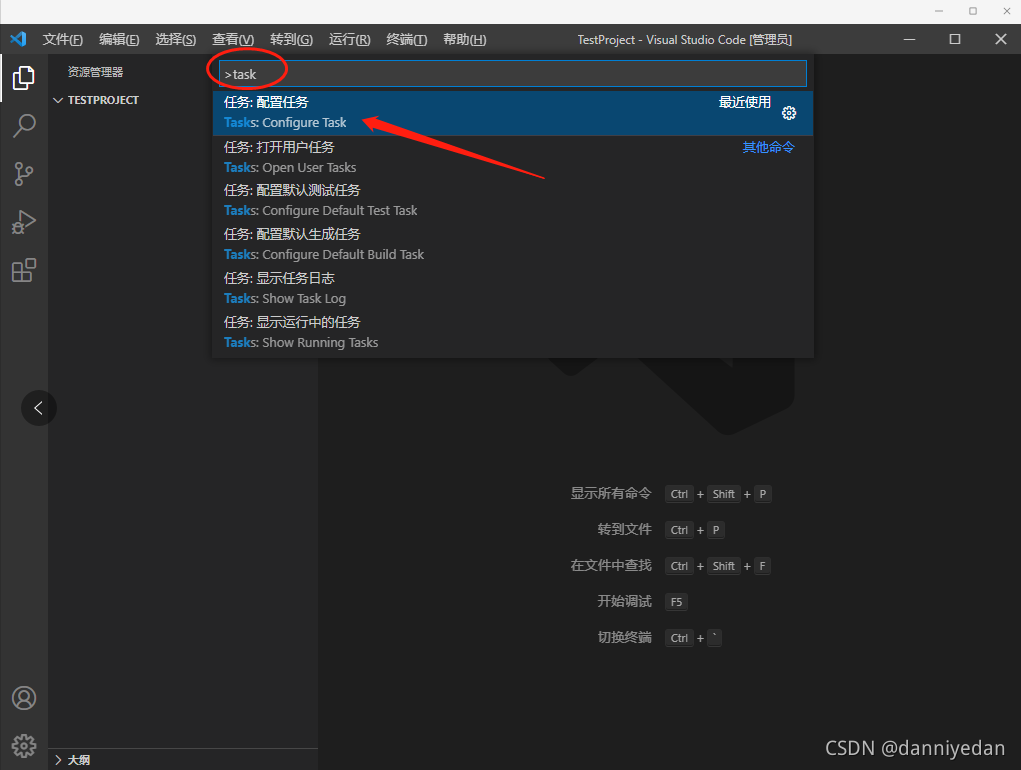Select Tasks: Configure Default Build Task
This screenshot has height=770, width=1021.
(512, 244)
